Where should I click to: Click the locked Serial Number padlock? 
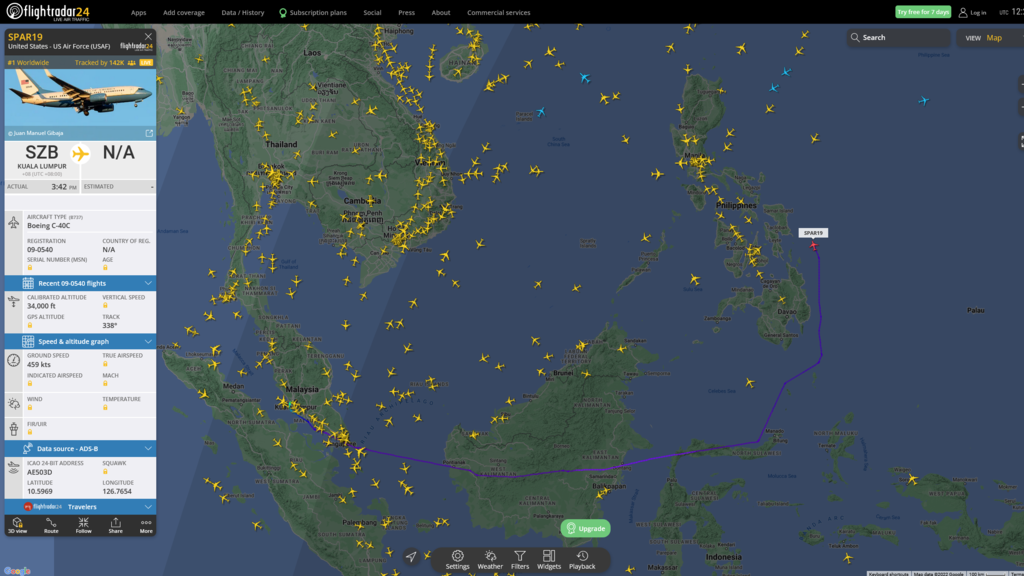click(x=29, y=268)
